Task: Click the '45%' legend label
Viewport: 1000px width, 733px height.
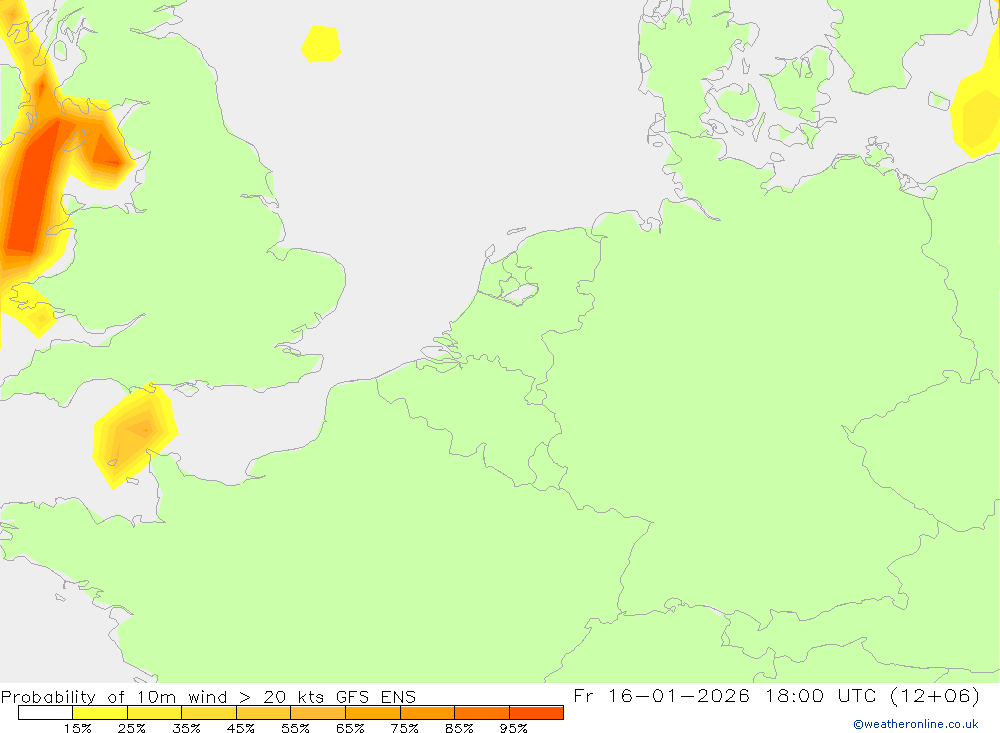Action: 240,728
